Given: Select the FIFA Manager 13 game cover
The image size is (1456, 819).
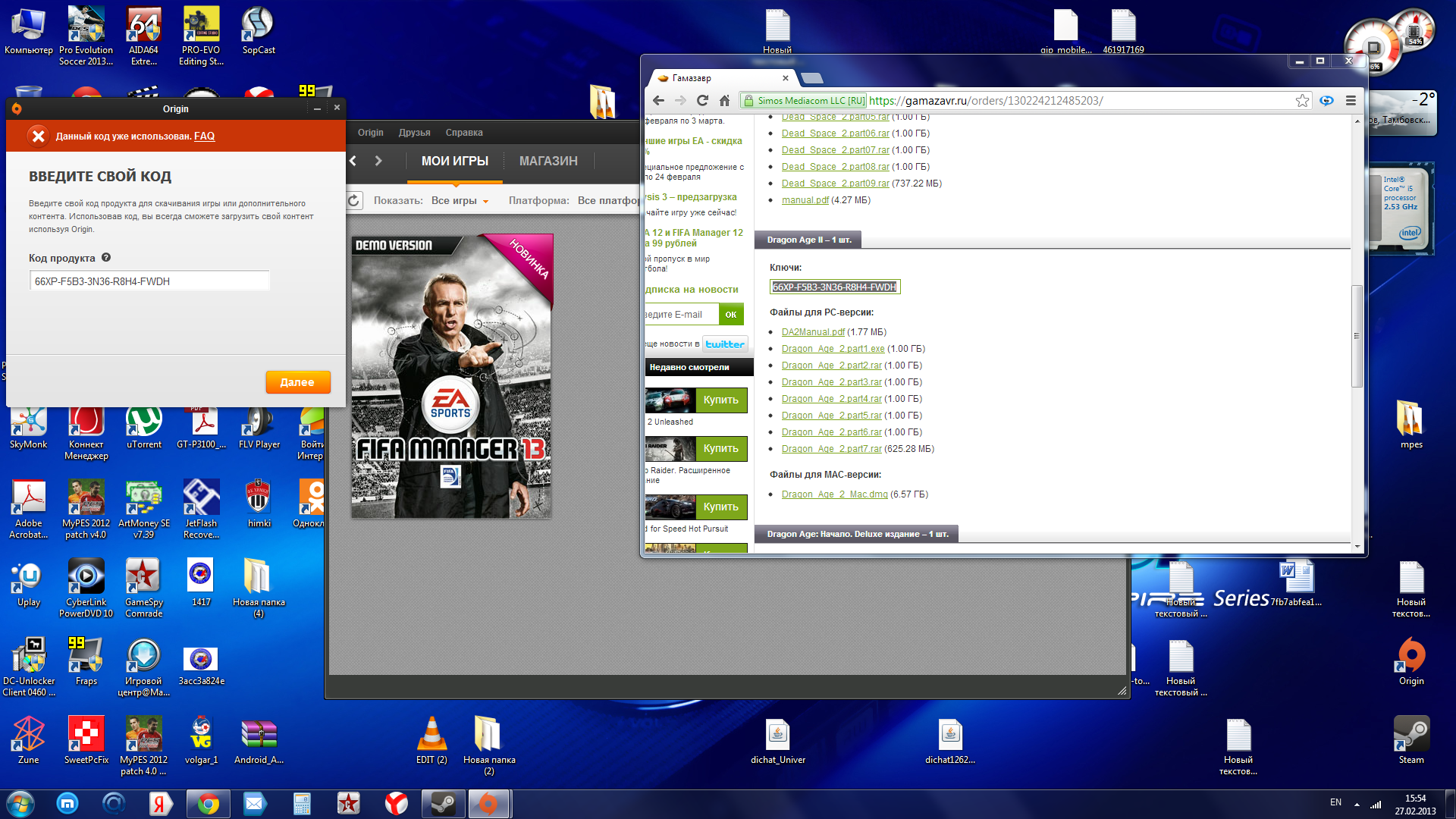Looking at the screenshot, I should pyautogui.click(x=452, y=376).
